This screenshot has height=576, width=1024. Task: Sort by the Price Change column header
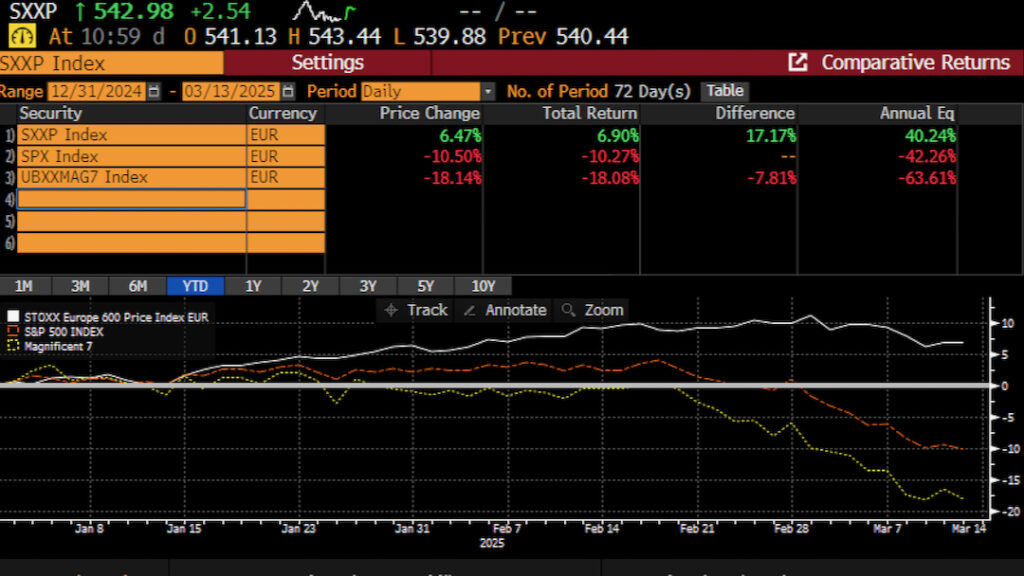click(x=430, y=113)
